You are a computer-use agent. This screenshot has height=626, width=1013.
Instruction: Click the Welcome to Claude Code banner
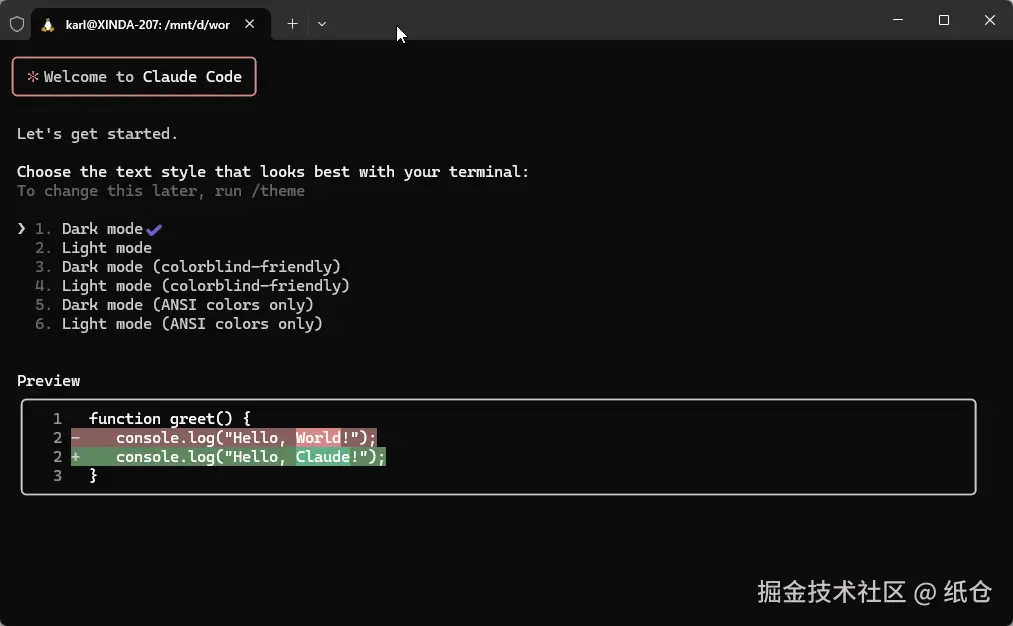tap(134, 77)
